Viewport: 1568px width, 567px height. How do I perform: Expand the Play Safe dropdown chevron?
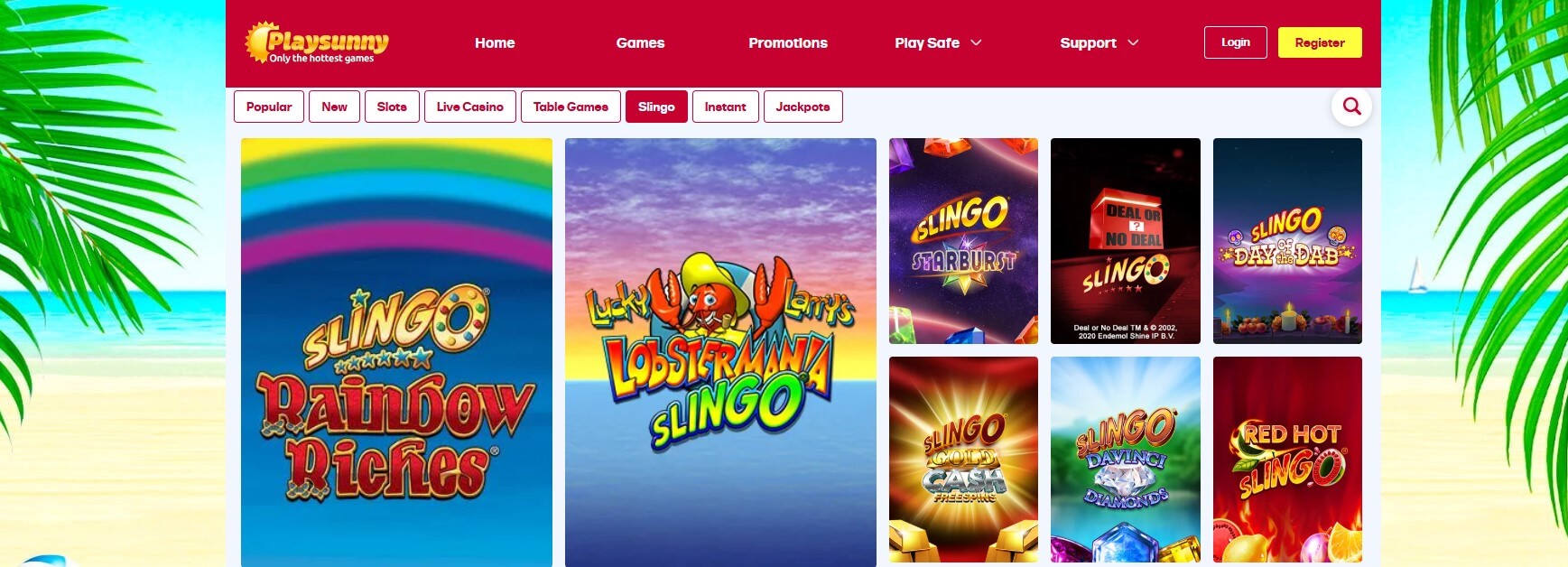pos(976,42)
